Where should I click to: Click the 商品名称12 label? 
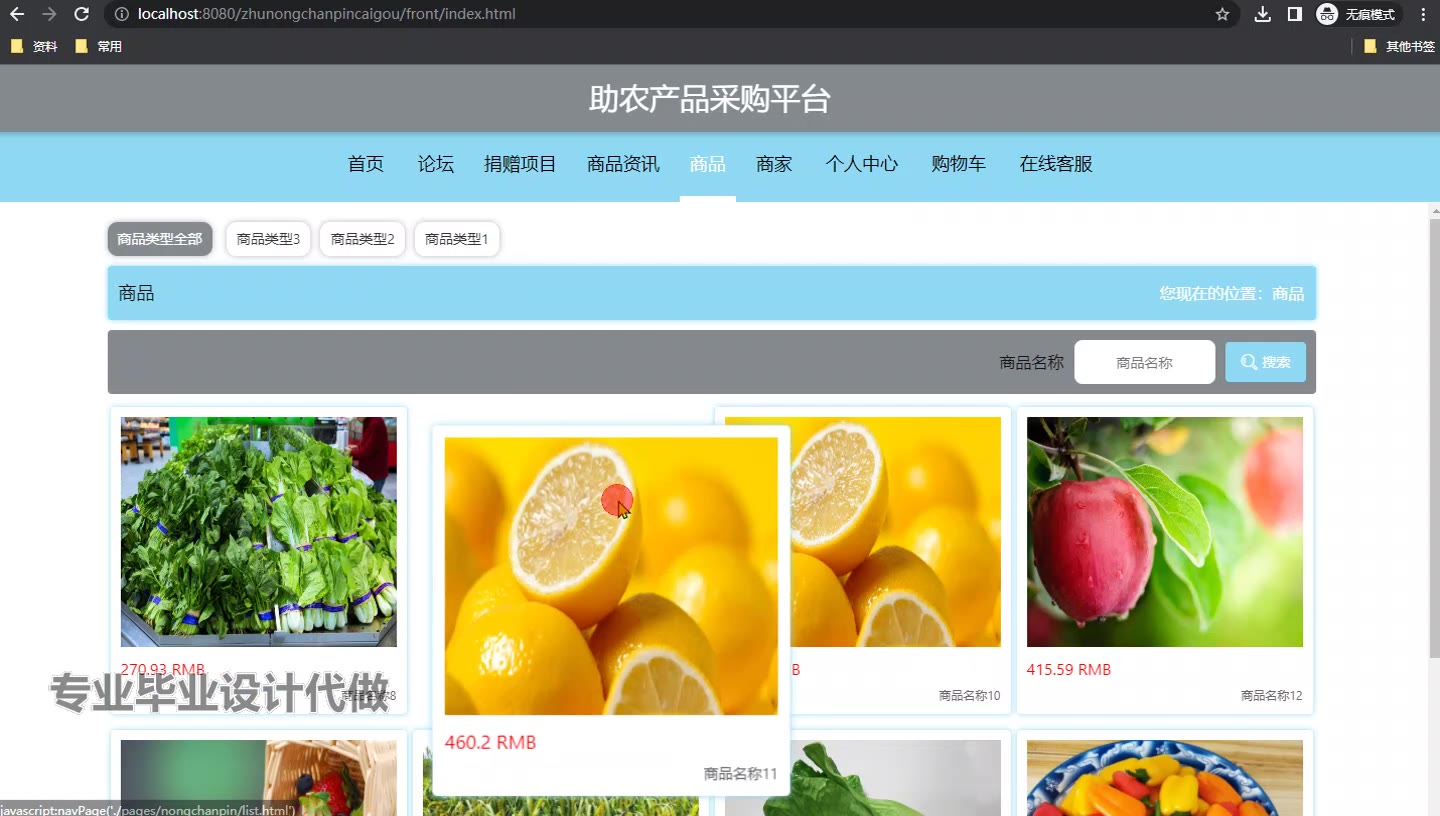coord(1272,695)
